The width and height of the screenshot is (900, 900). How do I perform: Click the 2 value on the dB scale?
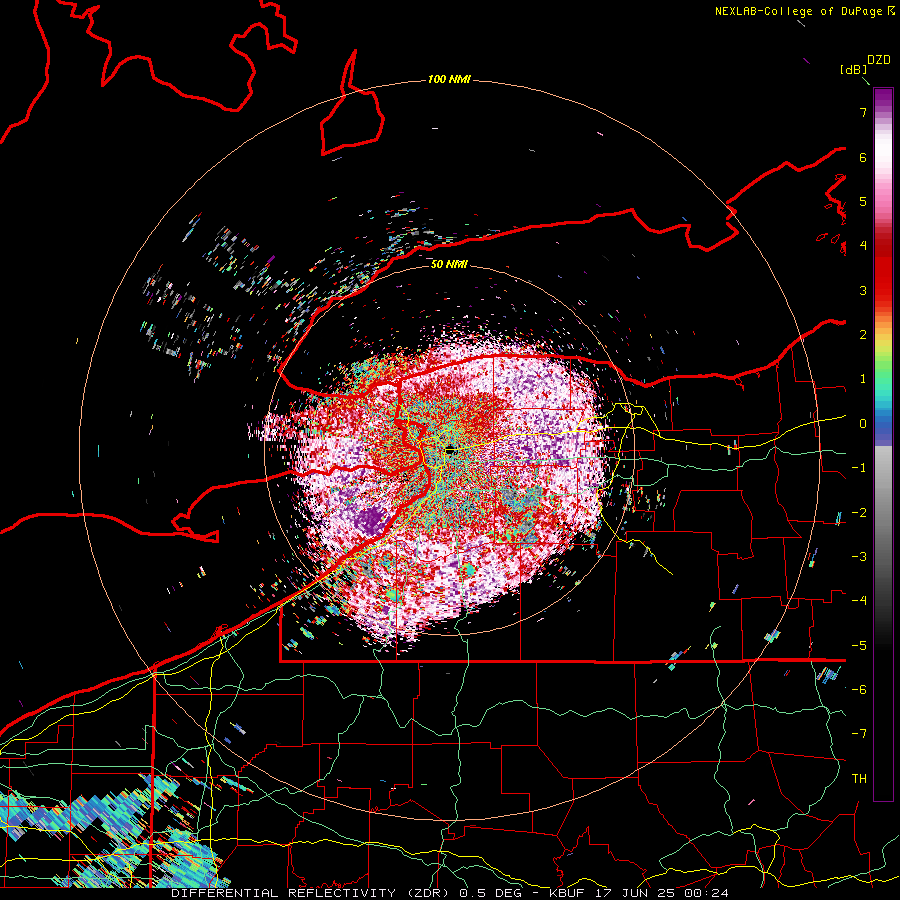coord(863,335)
